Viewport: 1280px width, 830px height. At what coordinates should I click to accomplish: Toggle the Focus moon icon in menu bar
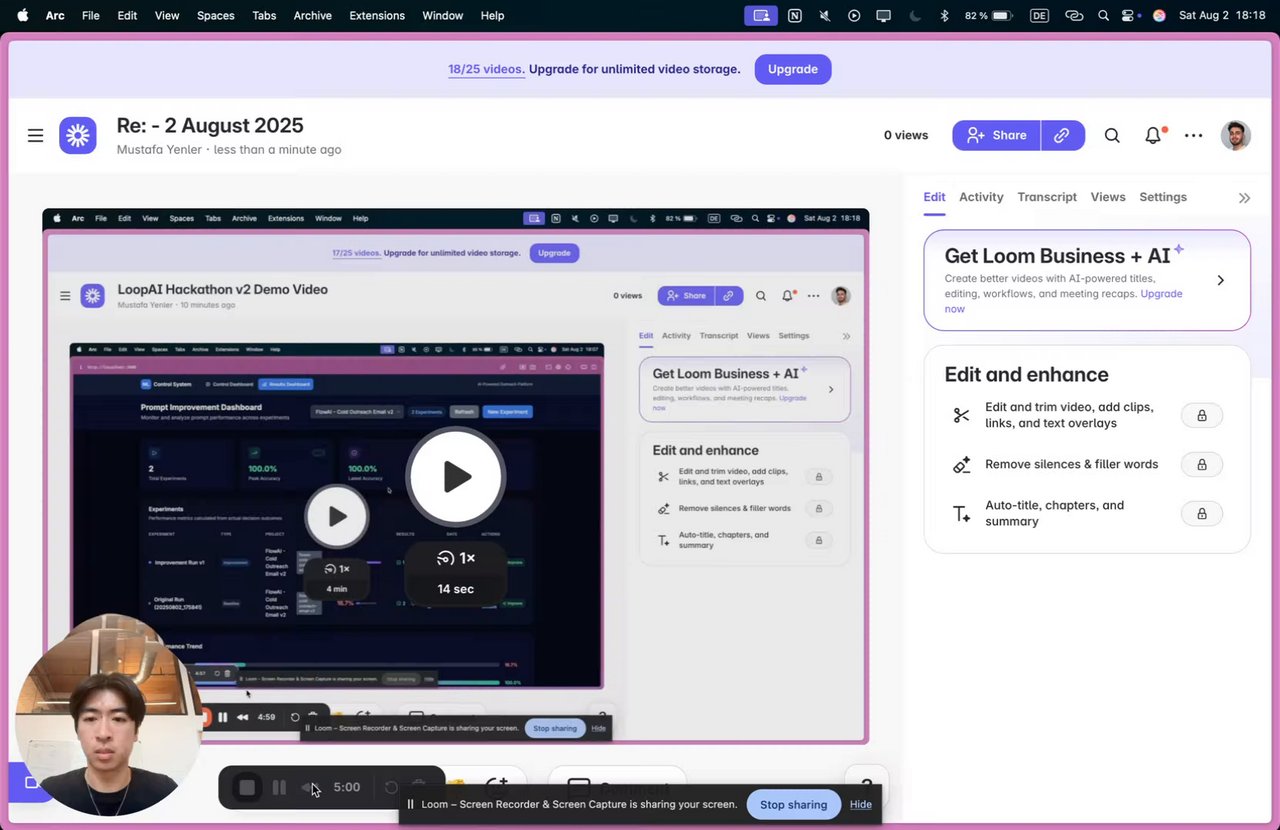(x=915, y=15)
